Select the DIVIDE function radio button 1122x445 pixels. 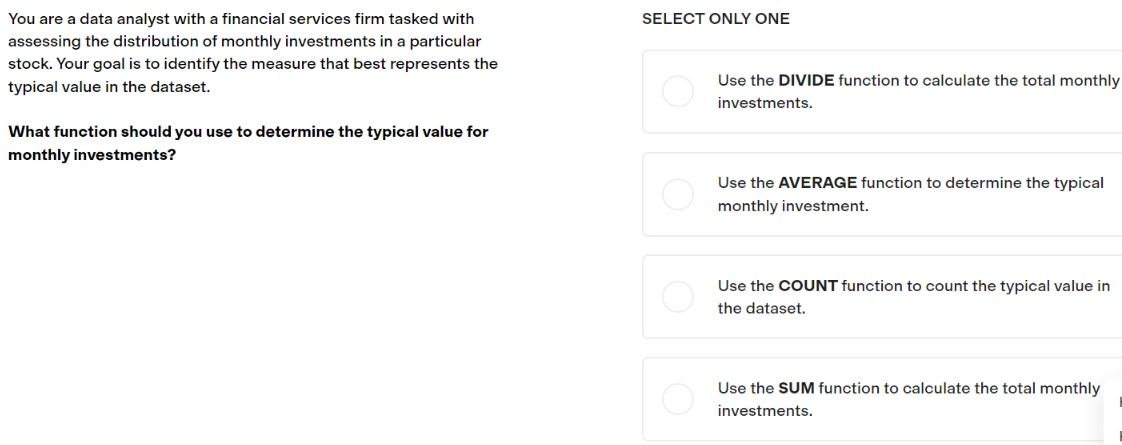point(678,92)
